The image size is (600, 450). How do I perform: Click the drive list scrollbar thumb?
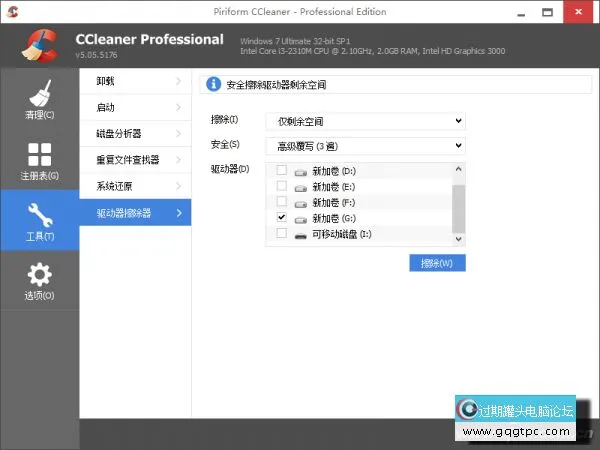coord(458,209)
